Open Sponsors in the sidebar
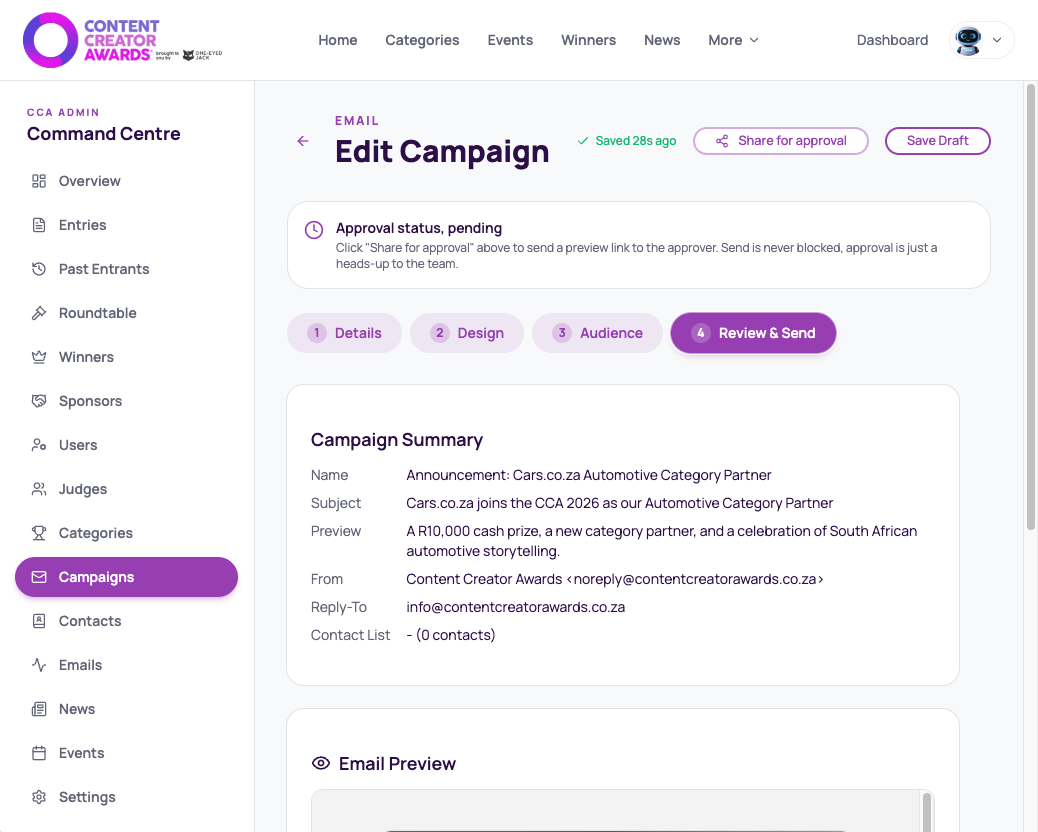The width and height of the screenshot is (1038, 832). click(126, 401)
